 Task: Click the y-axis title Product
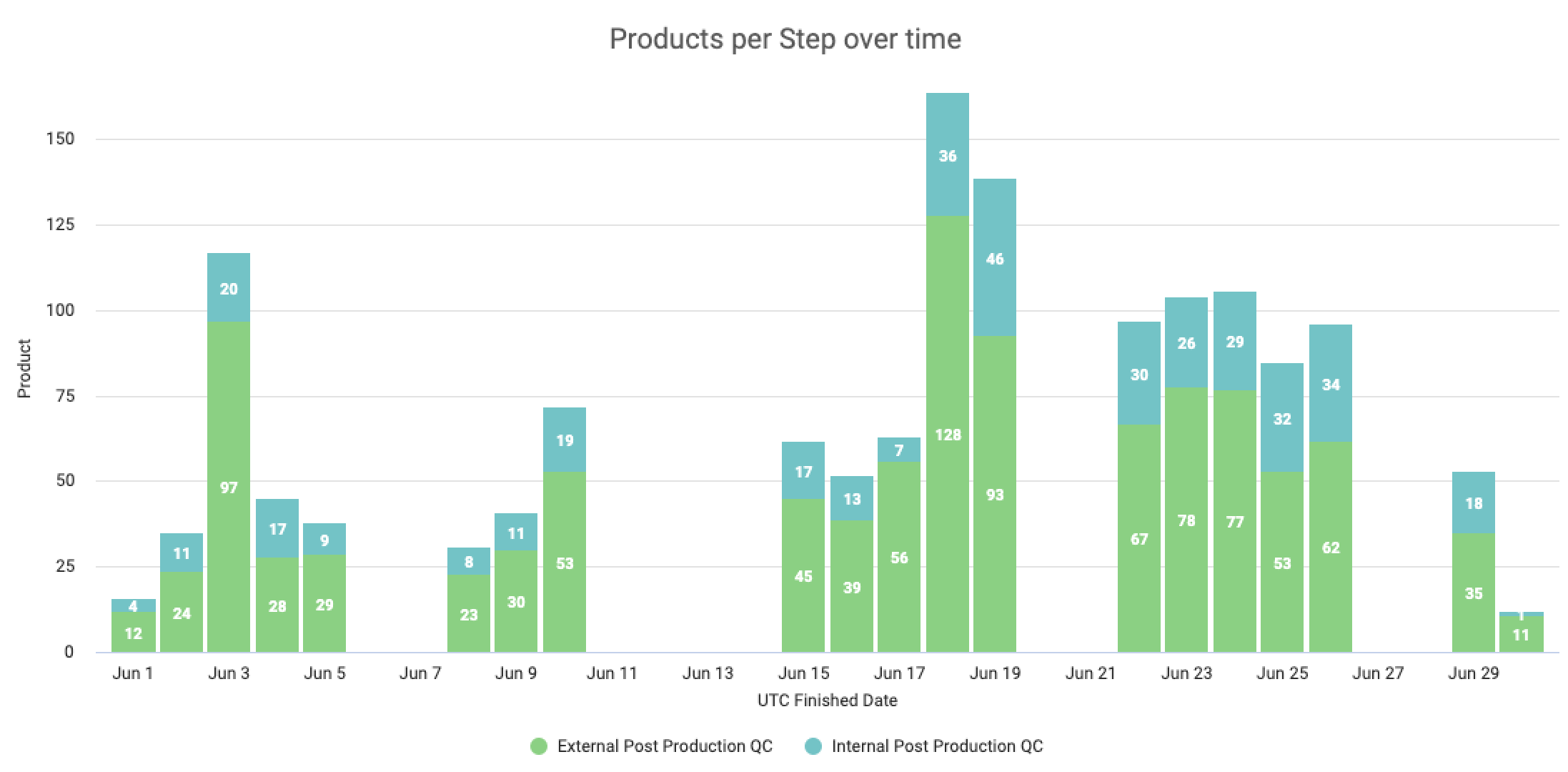click(24, 369)
